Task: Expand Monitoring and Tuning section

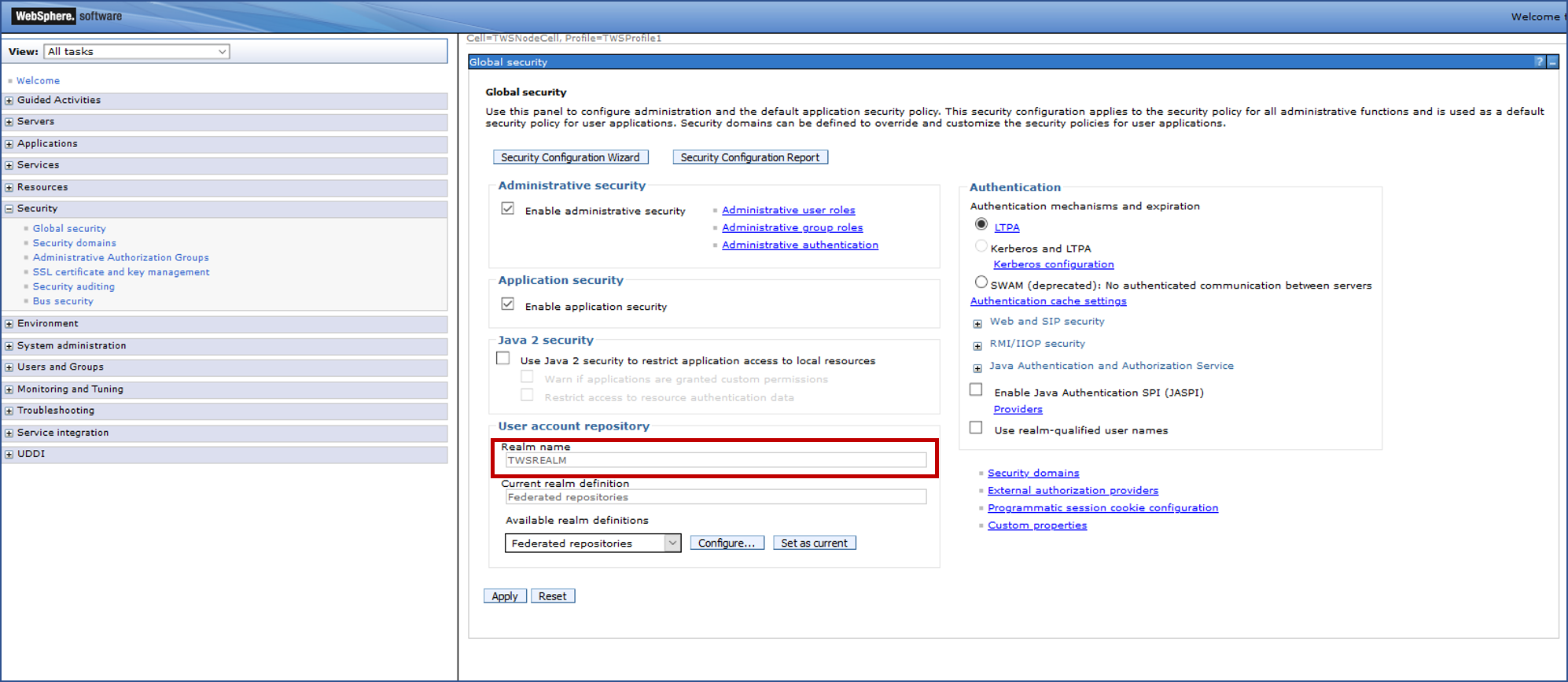Action: coord(9,389)
